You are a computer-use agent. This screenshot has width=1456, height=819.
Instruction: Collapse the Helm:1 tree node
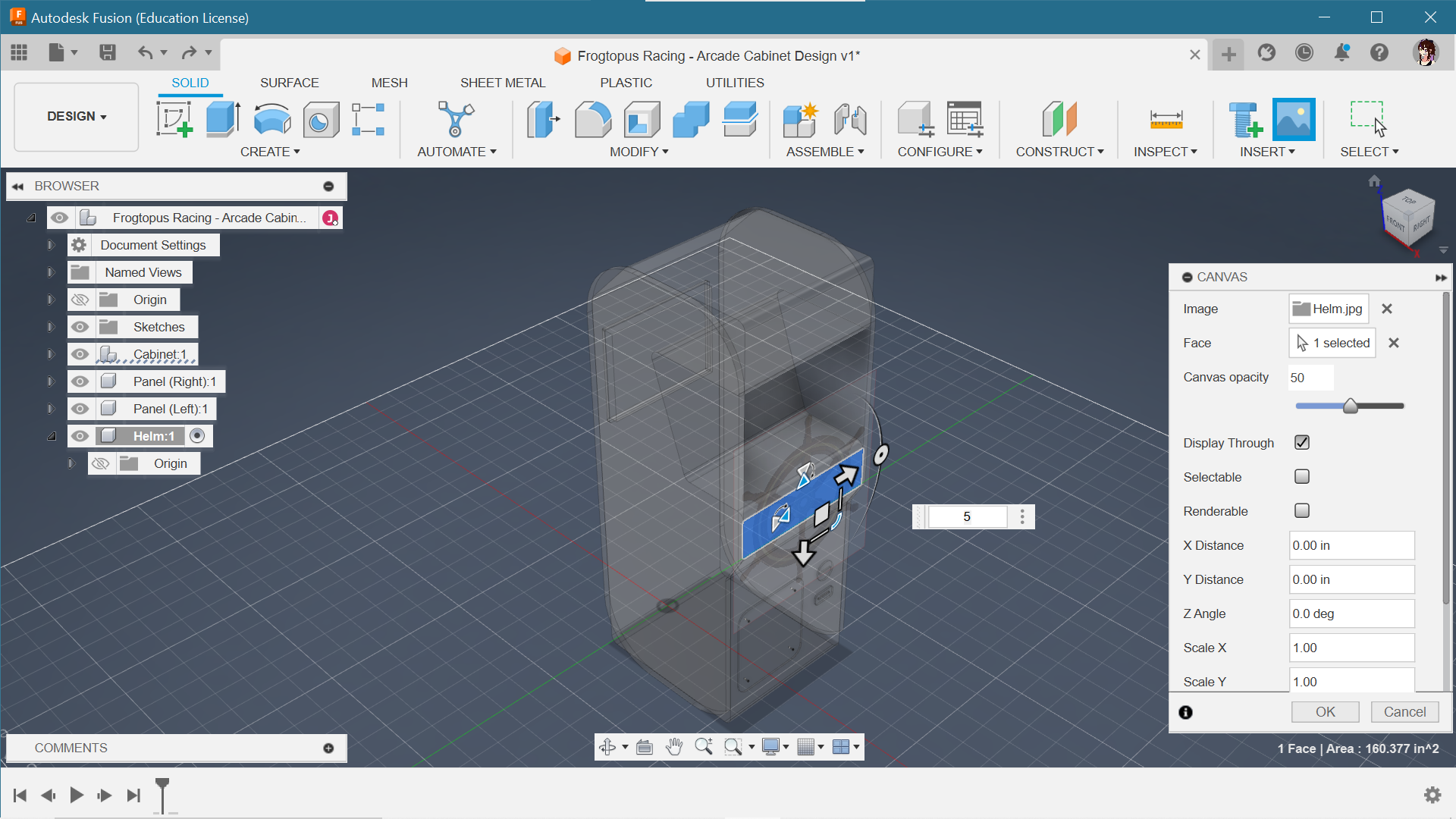click(x=52, y=436)
